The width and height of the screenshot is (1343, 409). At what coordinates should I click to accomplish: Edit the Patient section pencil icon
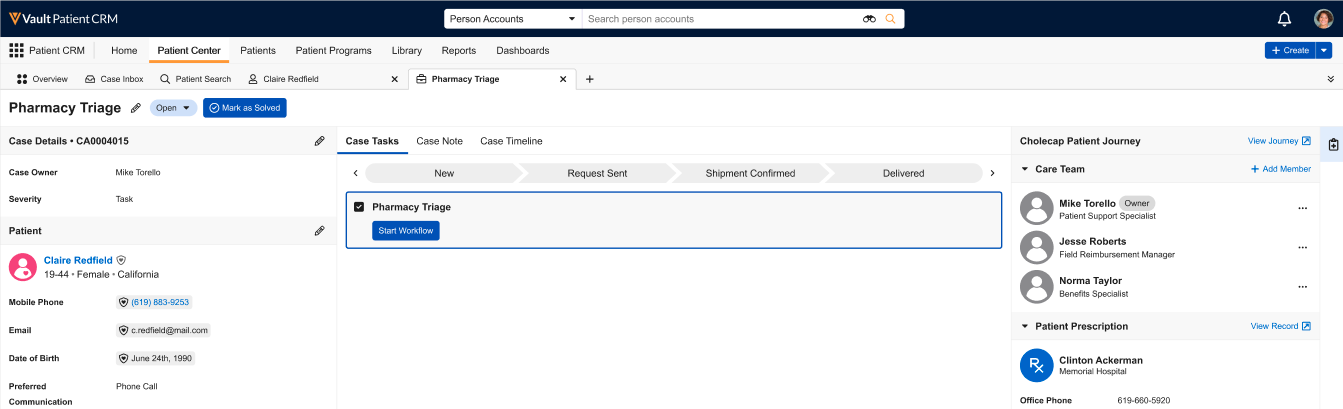pos(319,231)
